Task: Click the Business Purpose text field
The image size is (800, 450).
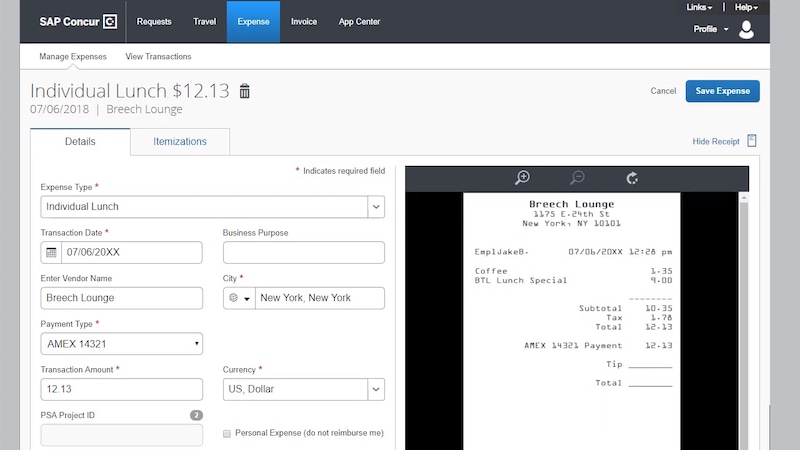Action: pos(303,252)
